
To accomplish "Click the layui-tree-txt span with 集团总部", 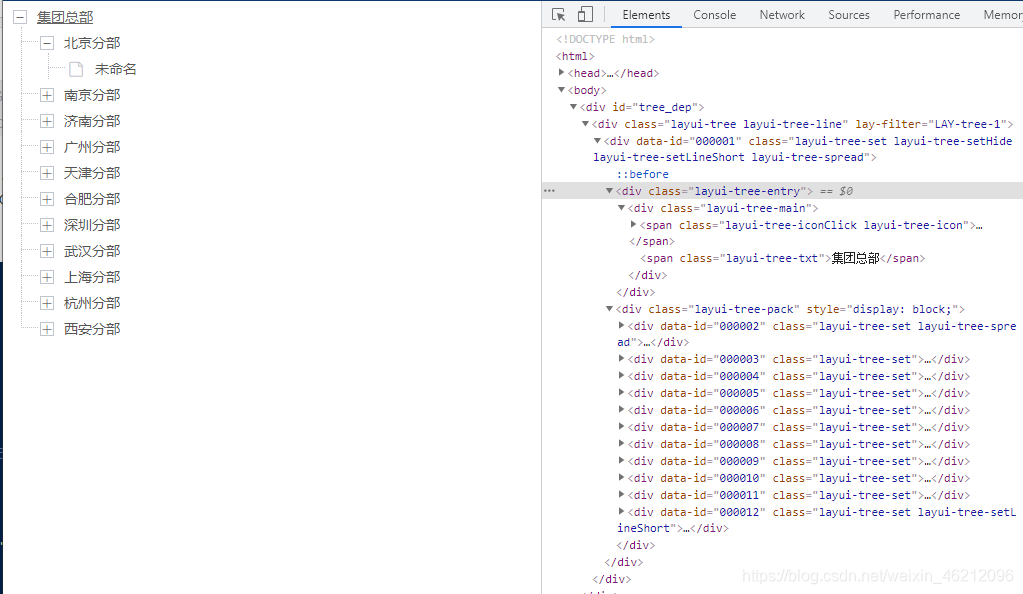I will tap(783, 258).
